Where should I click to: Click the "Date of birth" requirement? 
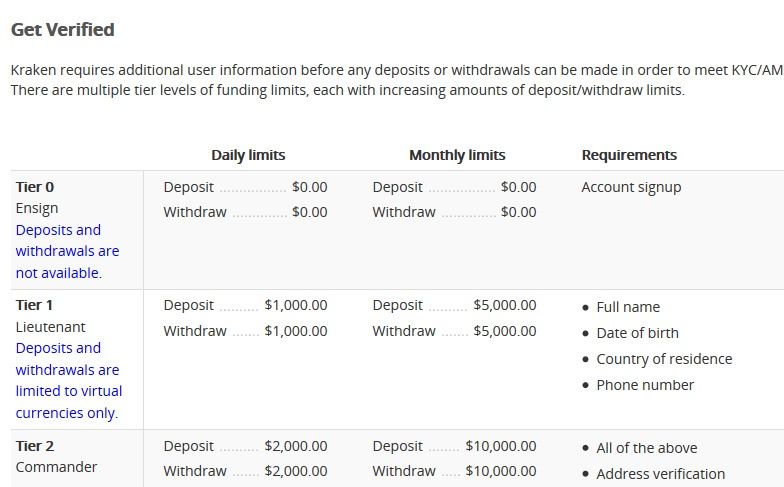[x=637, y=333]
